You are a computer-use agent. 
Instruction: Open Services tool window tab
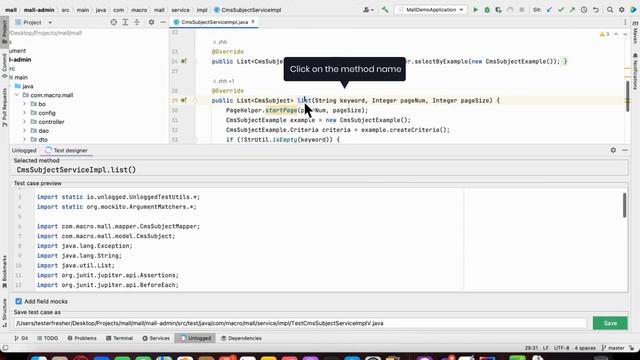tap(156, 338)
